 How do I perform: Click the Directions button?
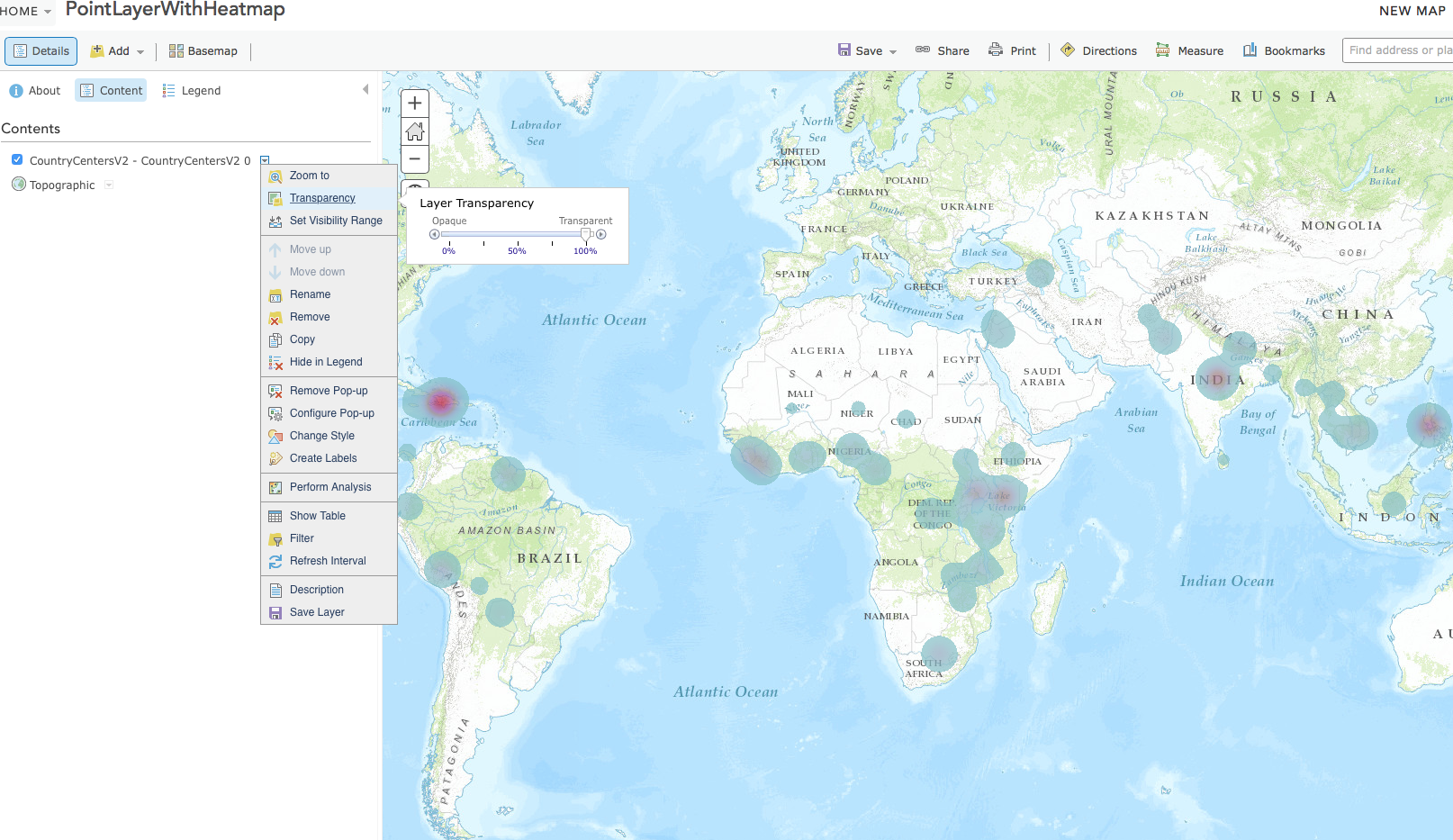click(x=1099, y=50)
